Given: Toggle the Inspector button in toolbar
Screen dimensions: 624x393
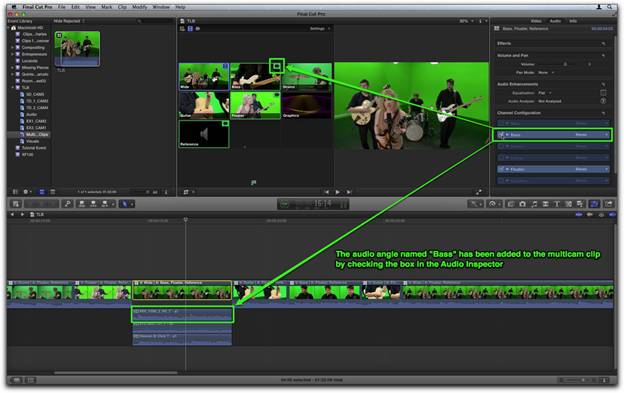Looking at the screenshot, I should pos(594,204).
